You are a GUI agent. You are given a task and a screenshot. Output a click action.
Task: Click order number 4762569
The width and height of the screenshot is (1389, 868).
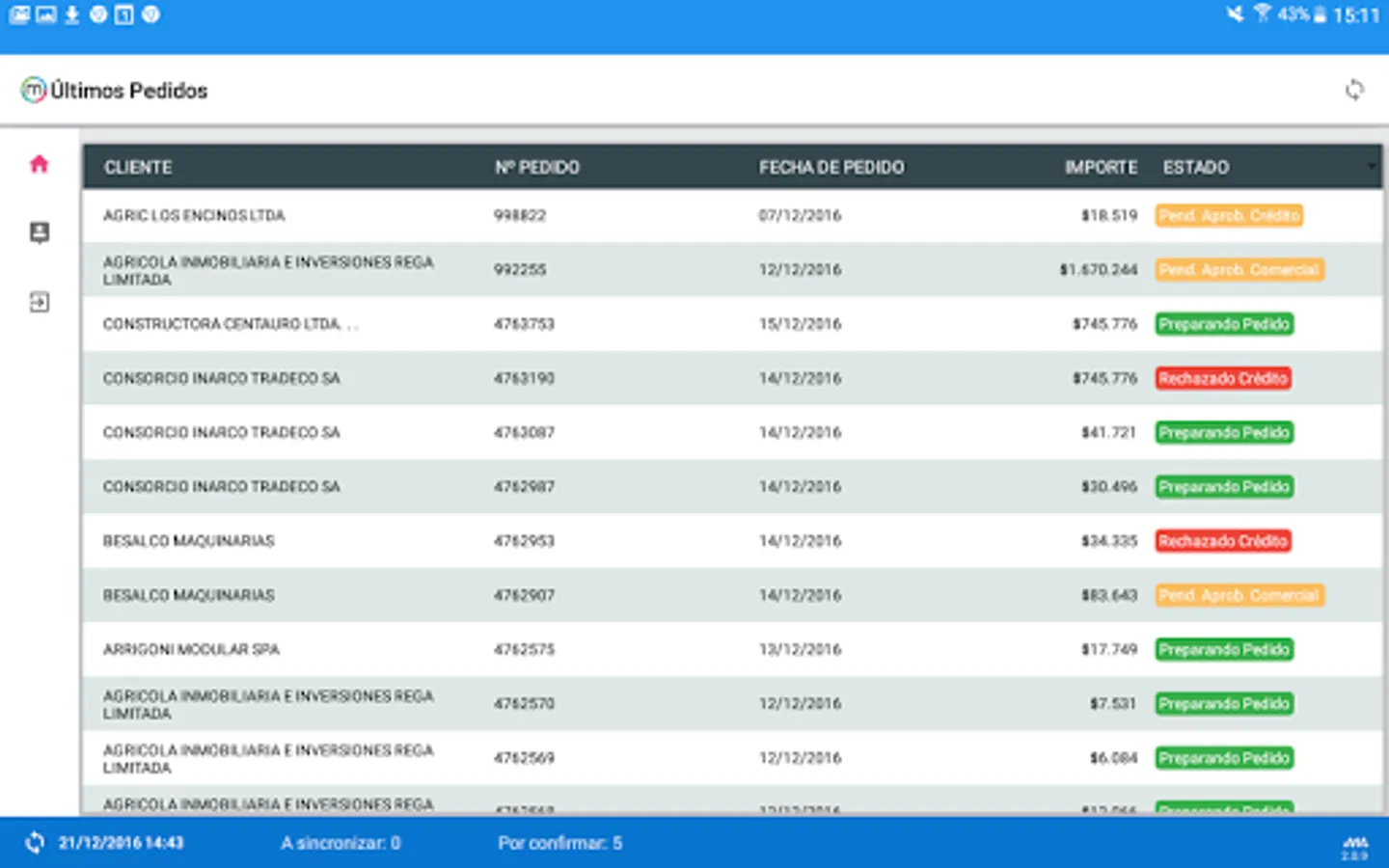click(524, 758)
